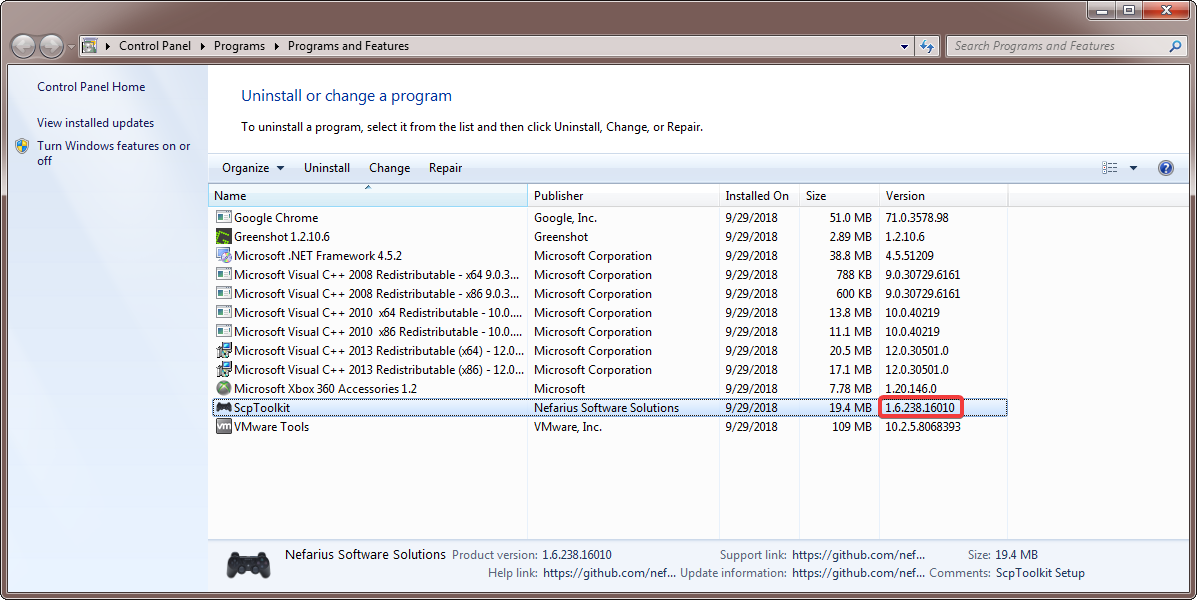1197x600 pixels.
Task: Click the gamepad image in details pane
Action: pos(248,565)
